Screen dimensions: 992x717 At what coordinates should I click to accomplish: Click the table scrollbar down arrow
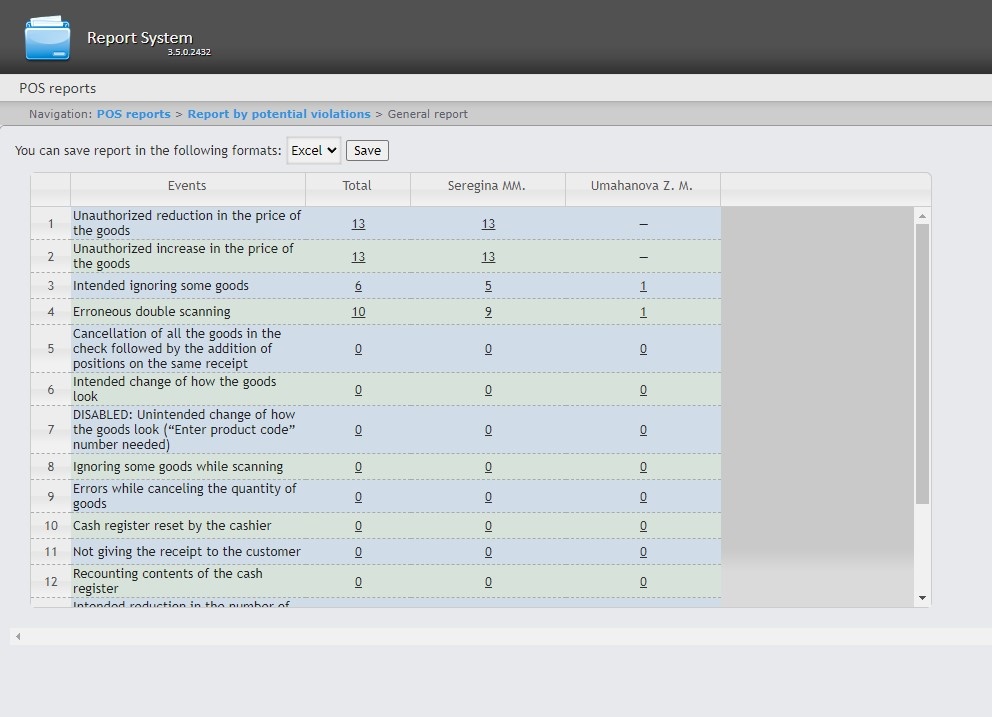922,598
